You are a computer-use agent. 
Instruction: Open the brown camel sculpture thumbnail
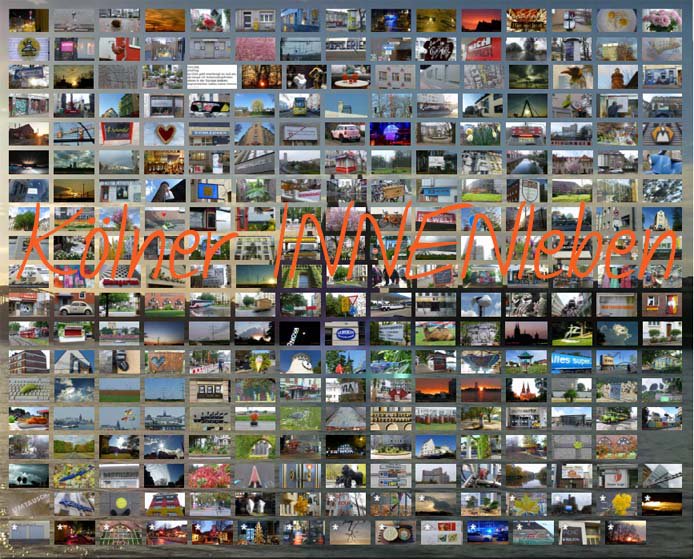436,333
